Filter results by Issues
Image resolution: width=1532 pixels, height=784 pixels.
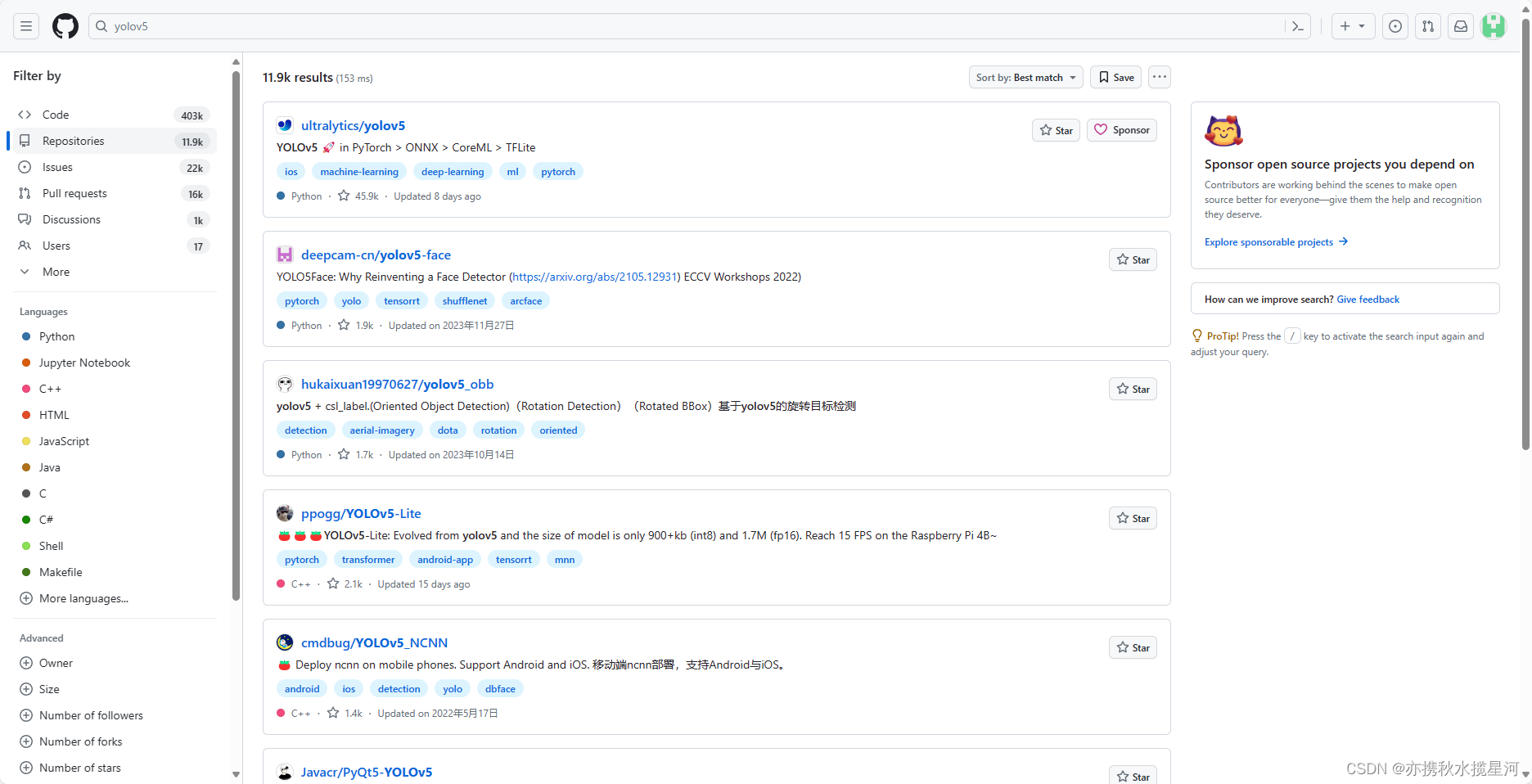coord(115,167)
